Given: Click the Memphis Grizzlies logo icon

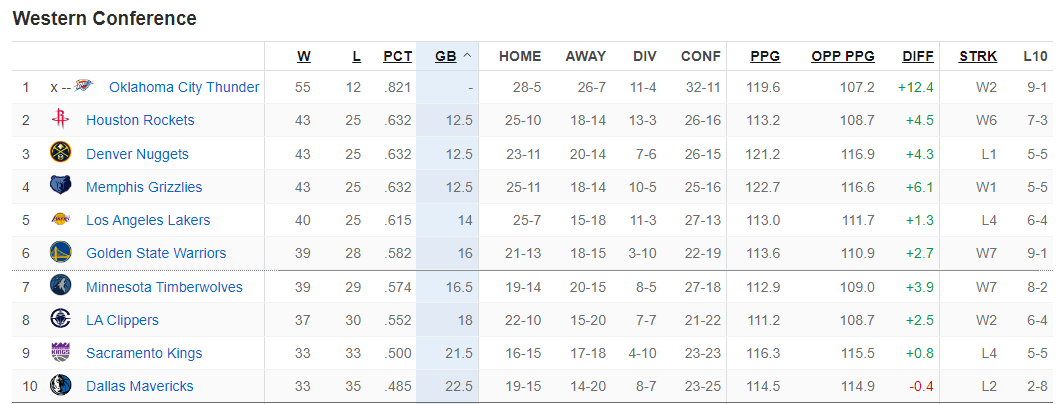Looking at the screenshot, I should [60, 187].
